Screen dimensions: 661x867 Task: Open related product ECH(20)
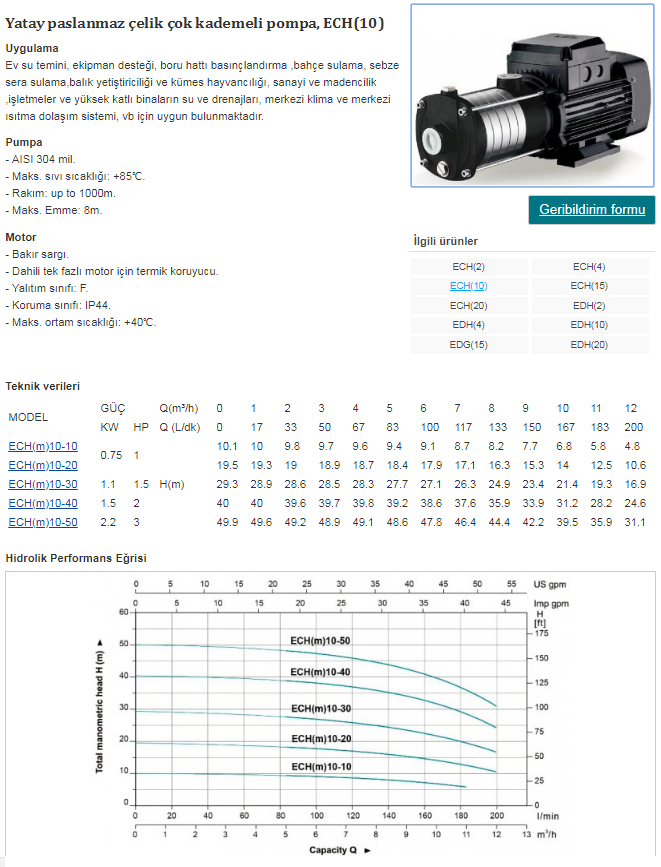(469, 306)
